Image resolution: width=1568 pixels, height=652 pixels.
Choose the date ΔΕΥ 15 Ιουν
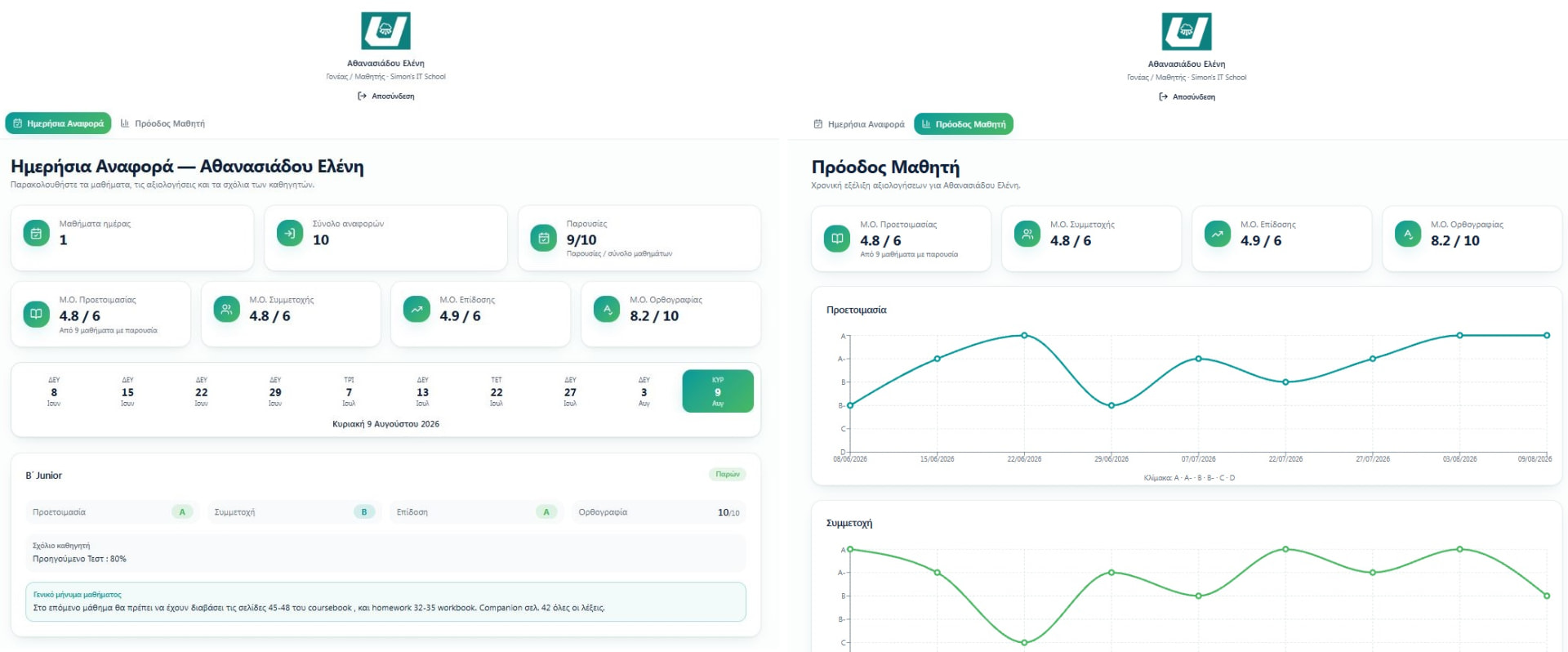coord(128,391)
